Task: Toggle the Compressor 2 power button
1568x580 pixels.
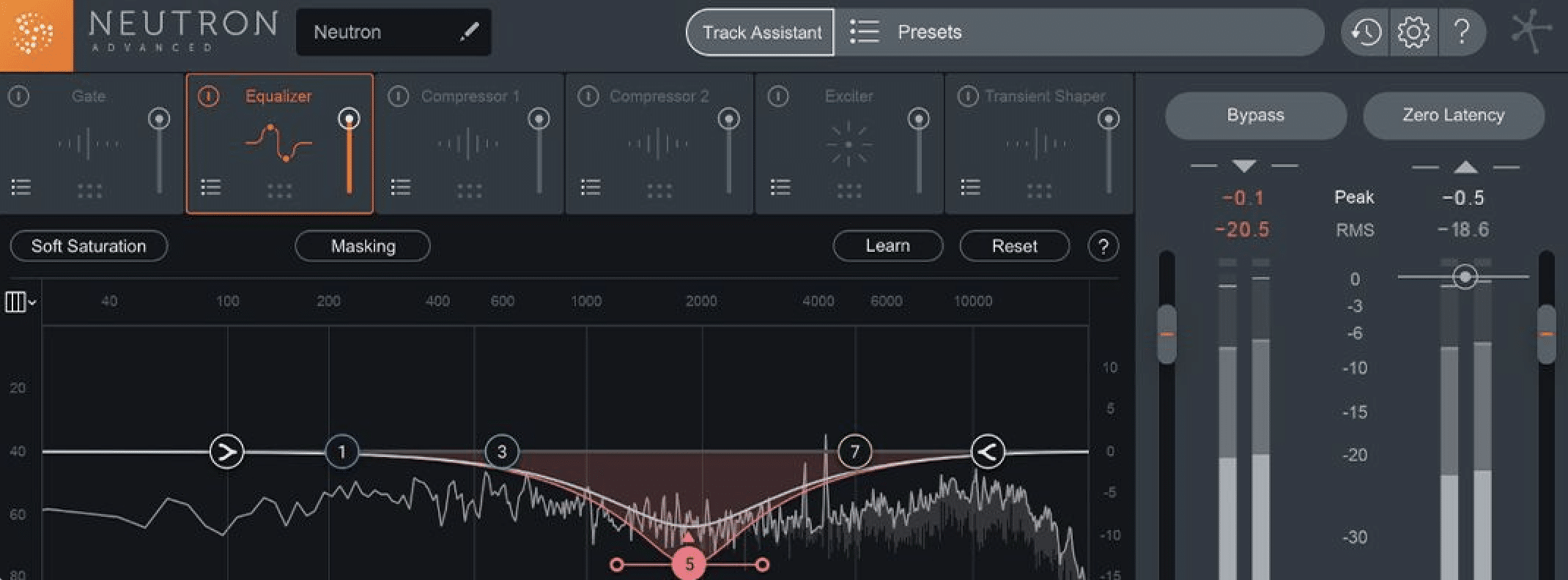Action: pos(588,96)
